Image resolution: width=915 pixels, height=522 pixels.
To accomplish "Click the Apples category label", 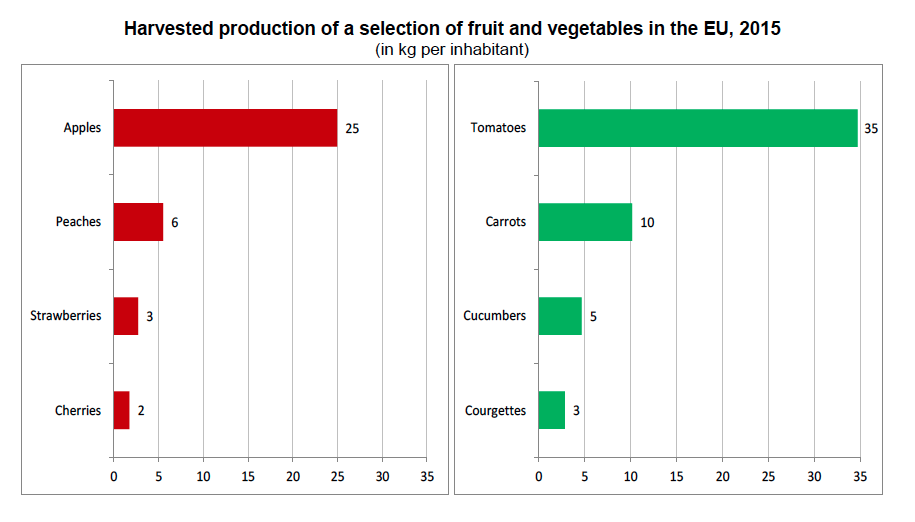I will pos(82,128).
